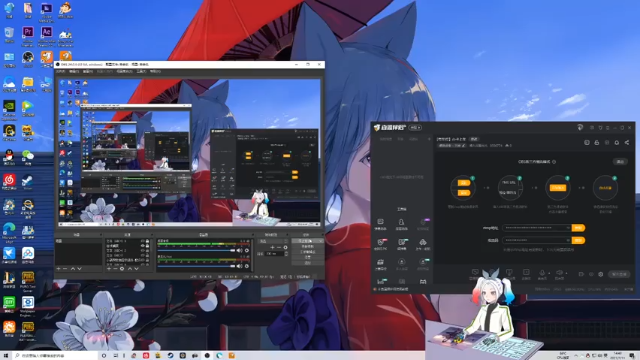Launch the Steam desktop icon
Viewport: 640px width, 360px height.
[28, 182]
